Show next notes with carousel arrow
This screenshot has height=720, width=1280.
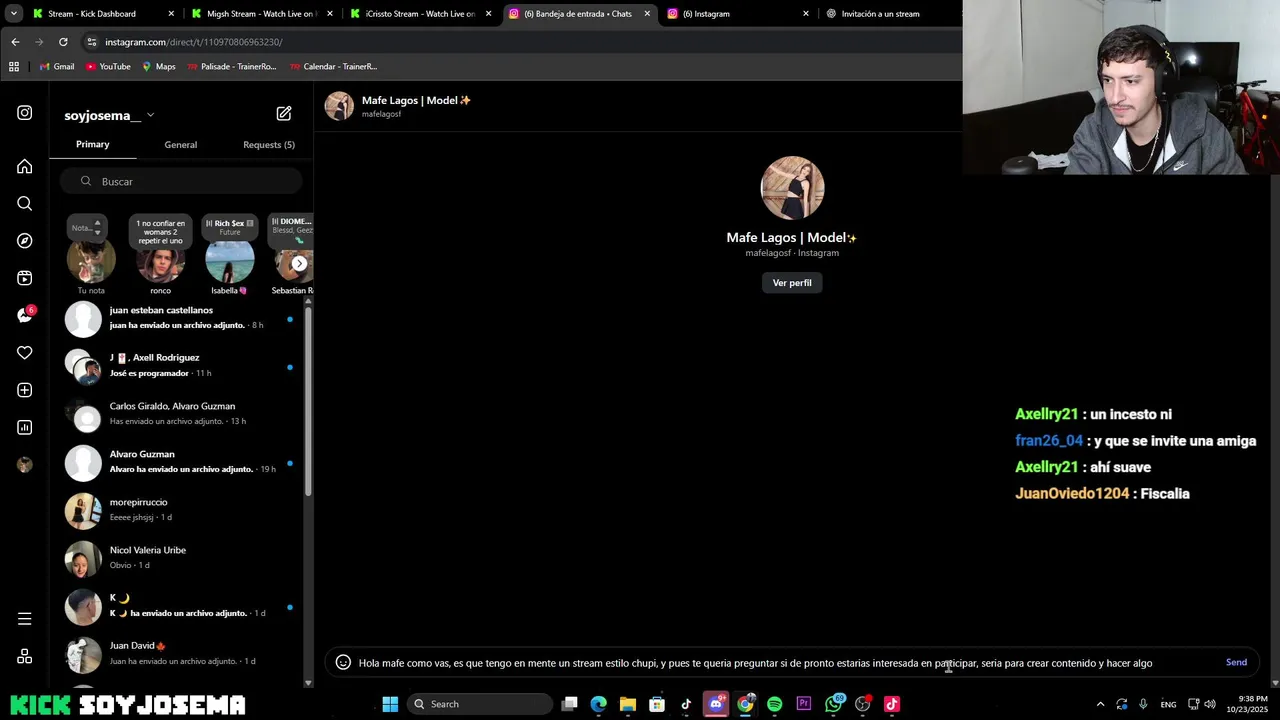coord(299,263)
